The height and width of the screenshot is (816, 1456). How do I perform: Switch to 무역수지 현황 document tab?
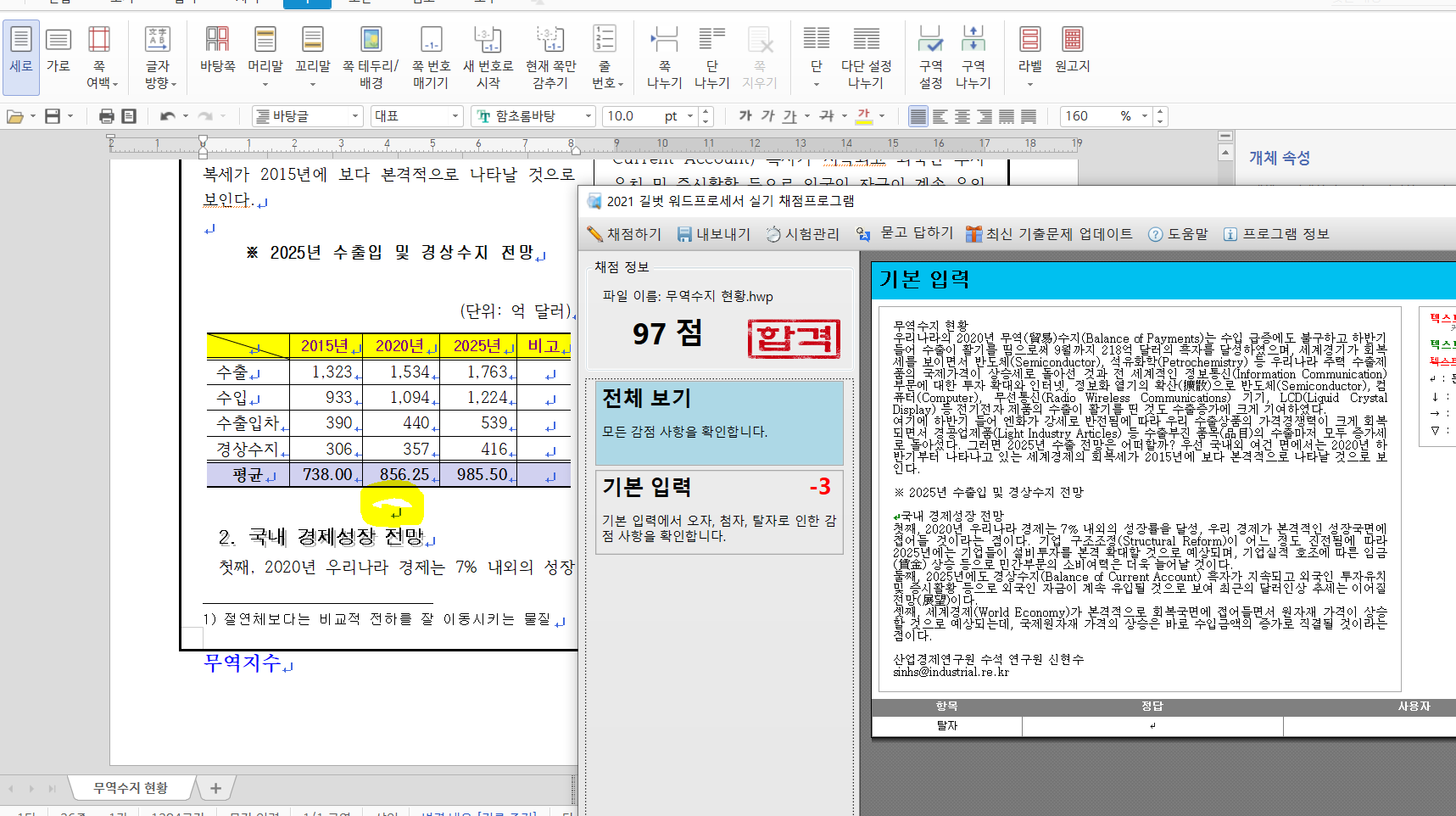(131, 788)
